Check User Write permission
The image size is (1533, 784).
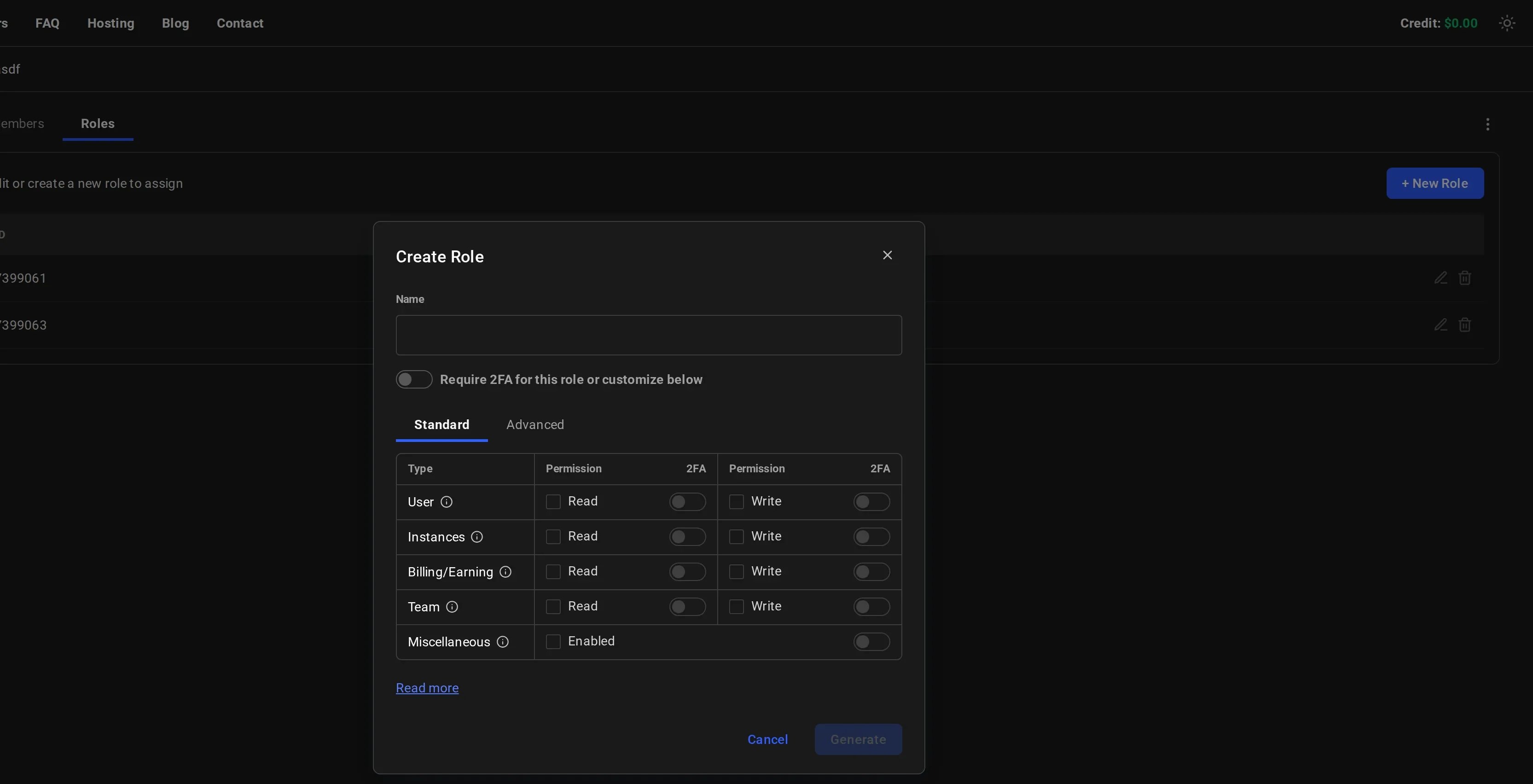tap(736, 502)
